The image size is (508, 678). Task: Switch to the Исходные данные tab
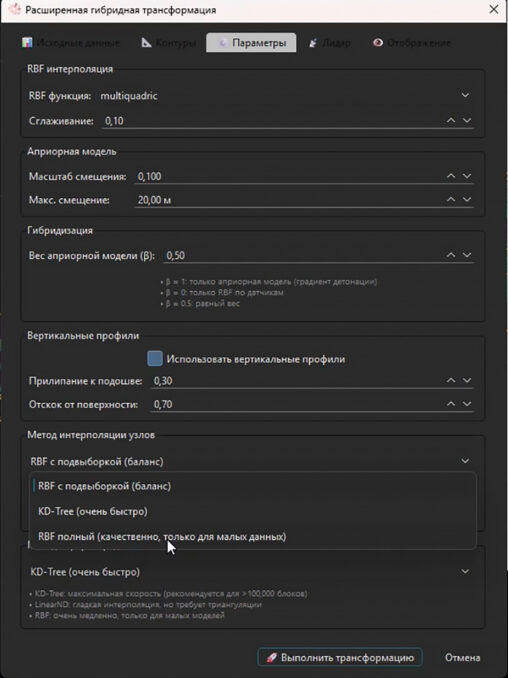pos(71,43)
